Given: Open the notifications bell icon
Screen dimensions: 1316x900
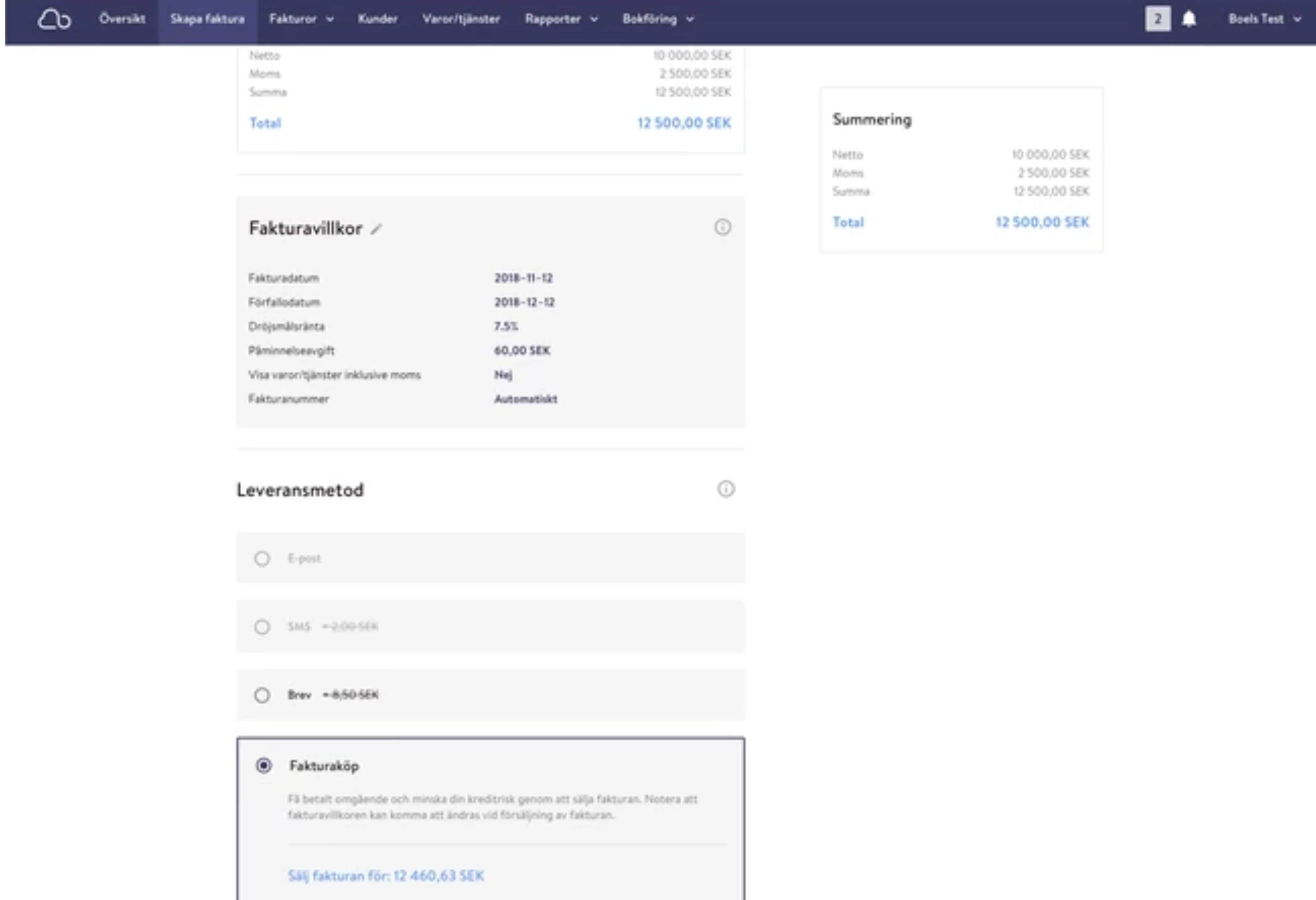Looking at the screenshot, I should coord(1189,19).
